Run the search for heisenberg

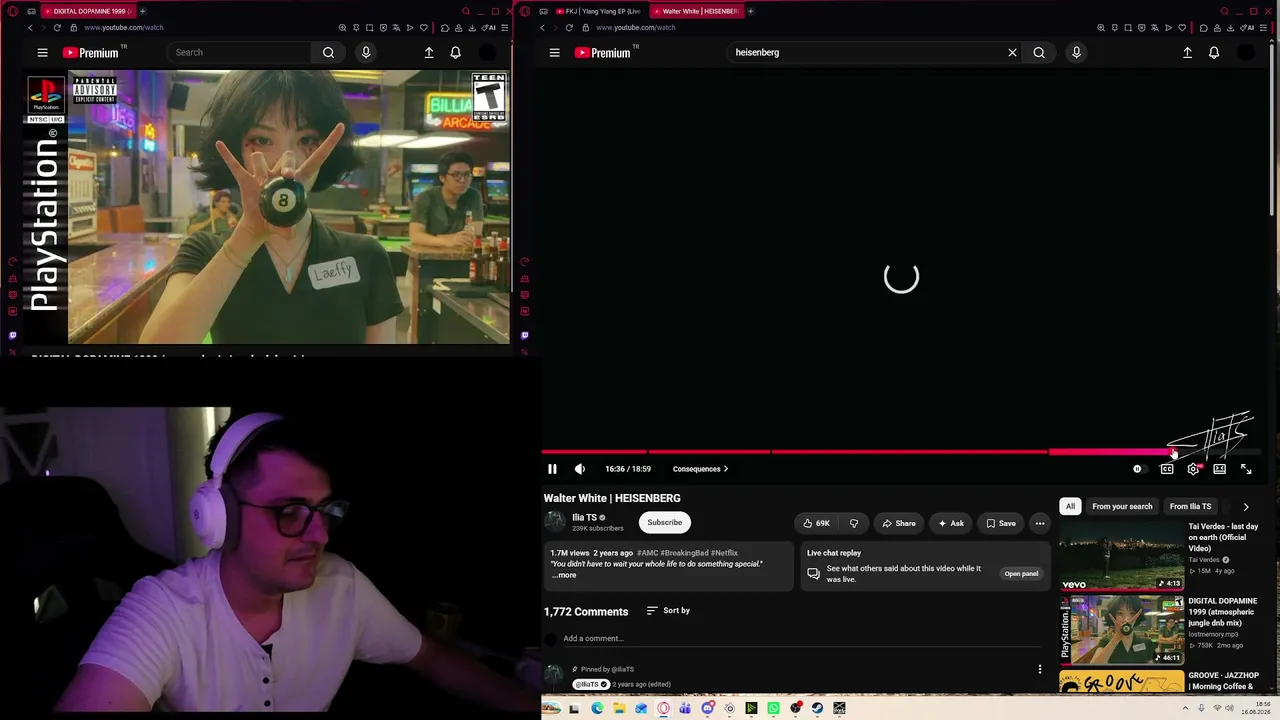pos(1039,53)
